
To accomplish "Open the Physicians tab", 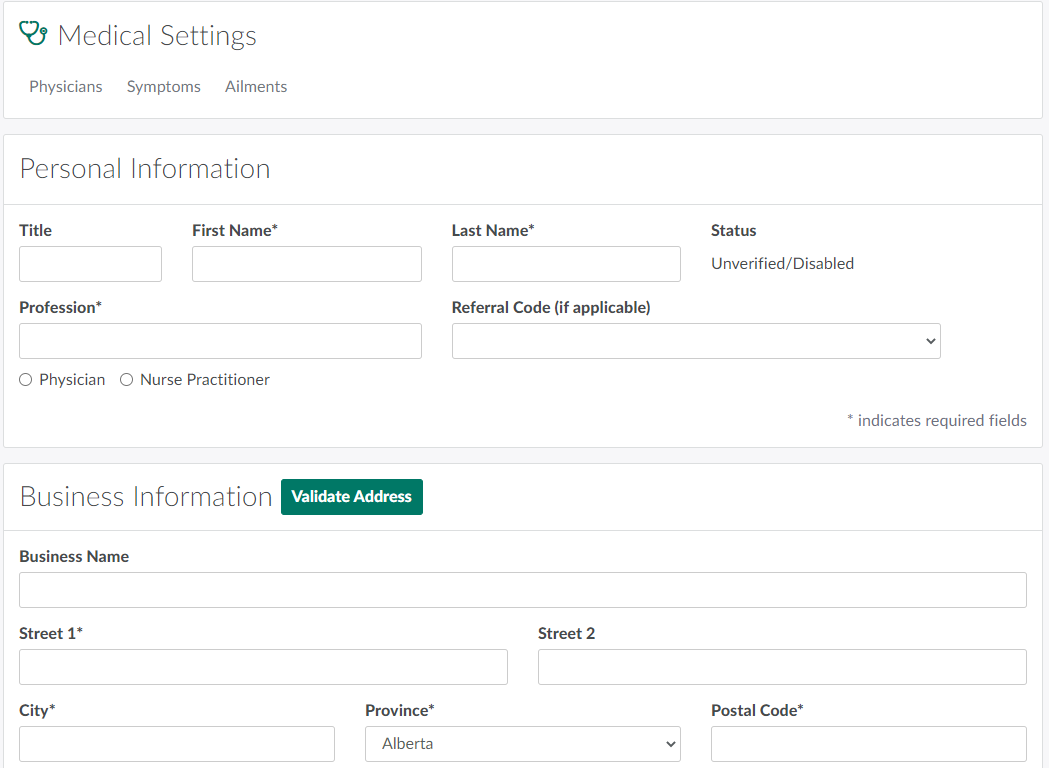I will tap(66, 87).
